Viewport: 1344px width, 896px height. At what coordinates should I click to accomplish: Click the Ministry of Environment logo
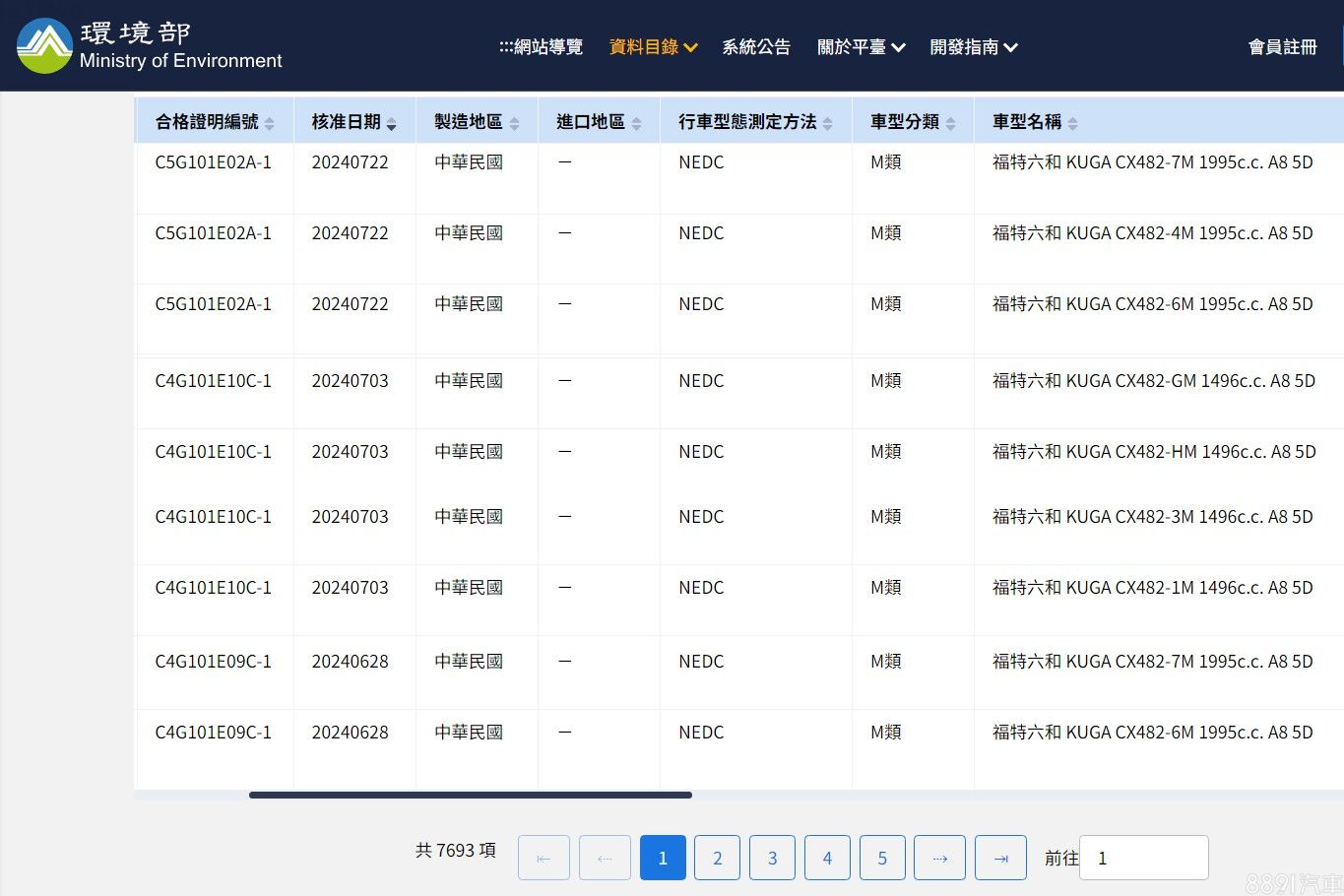149,45
